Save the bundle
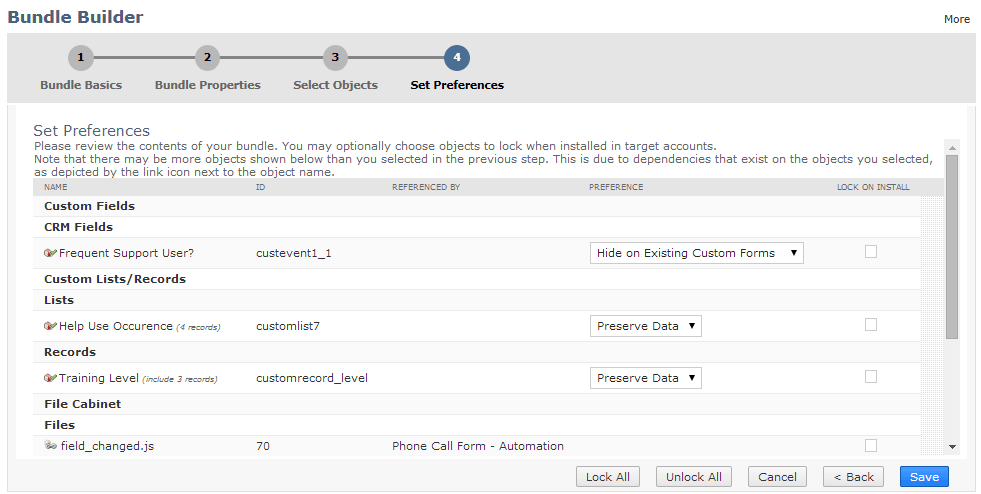The height and width of the screenshot is (494, 981). (x=924, y=477)
